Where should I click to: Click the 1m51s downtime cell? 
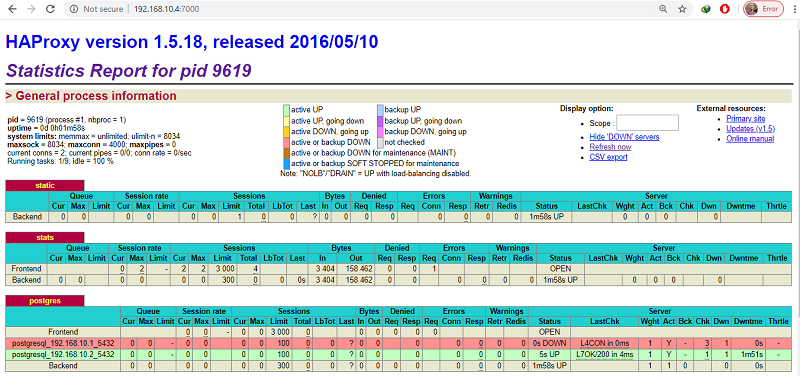coord(748,354)
